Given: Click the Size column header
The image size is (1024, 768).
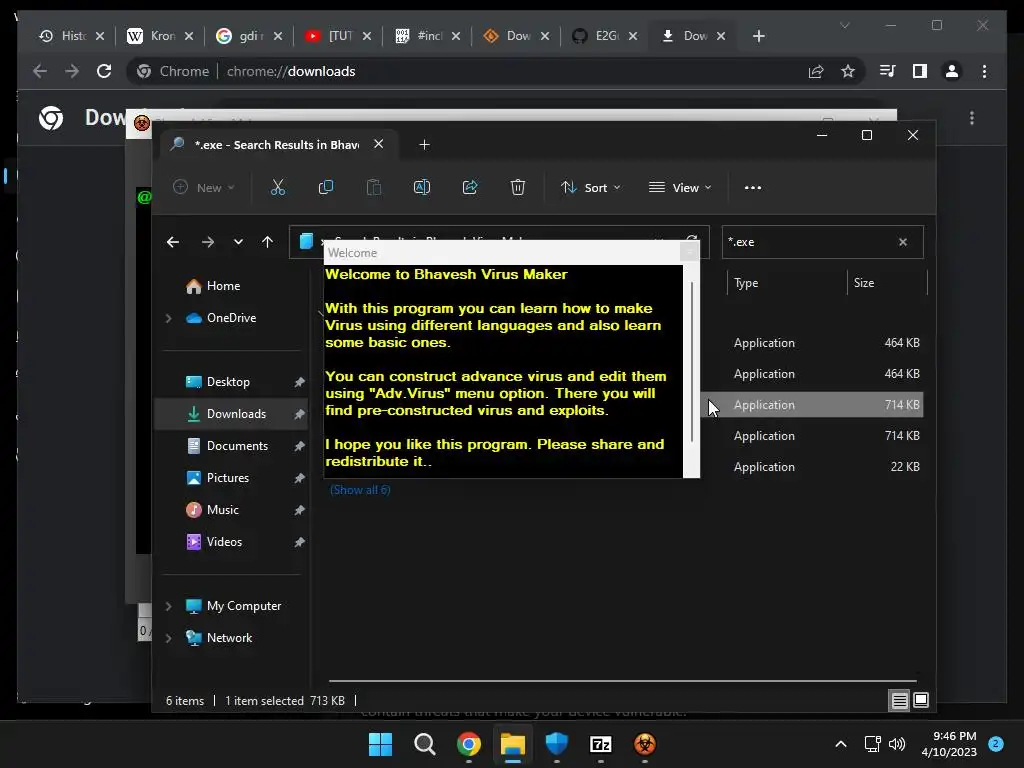Looking at the screenshot, I should tap(887, 283).
